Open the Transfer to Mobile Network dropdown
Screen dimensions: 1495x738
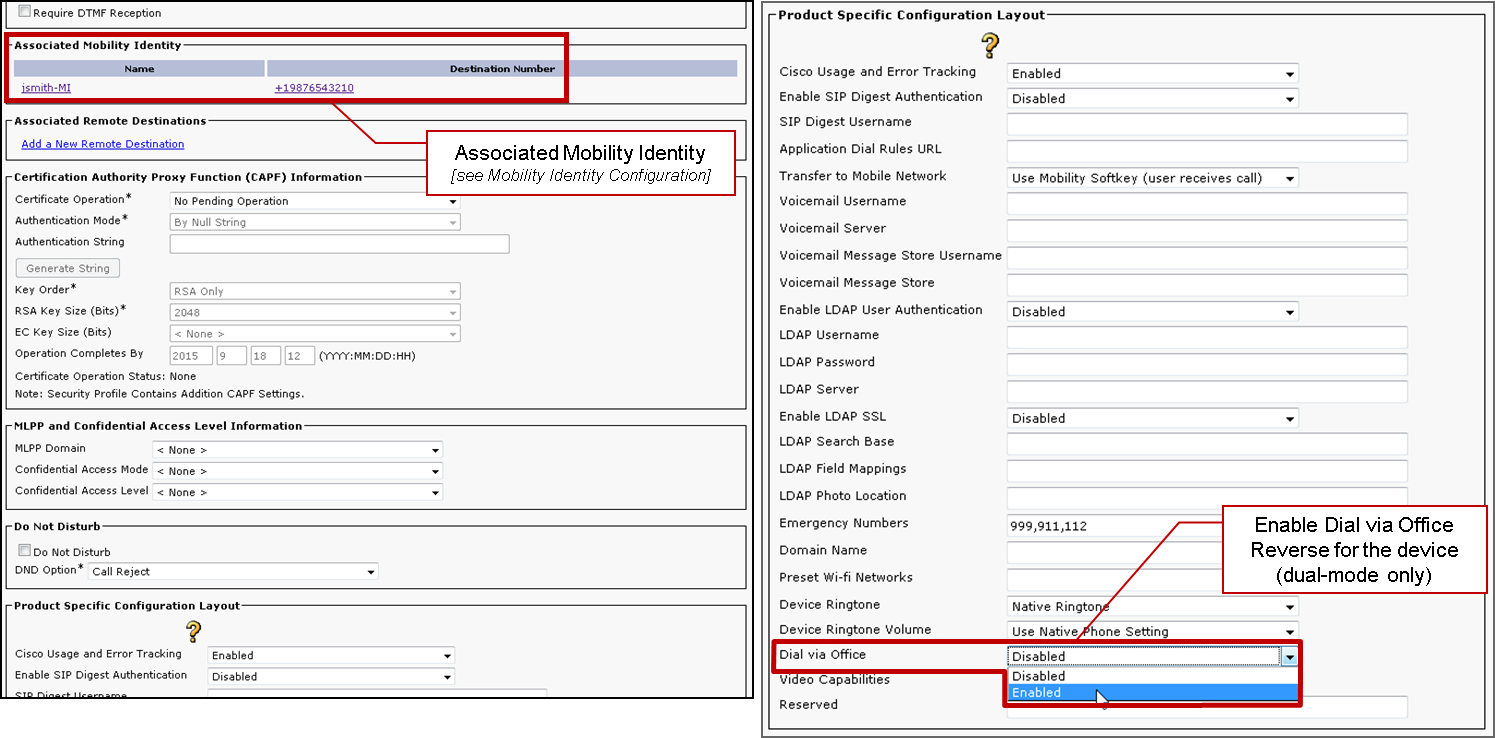(x=1153, y=178)
